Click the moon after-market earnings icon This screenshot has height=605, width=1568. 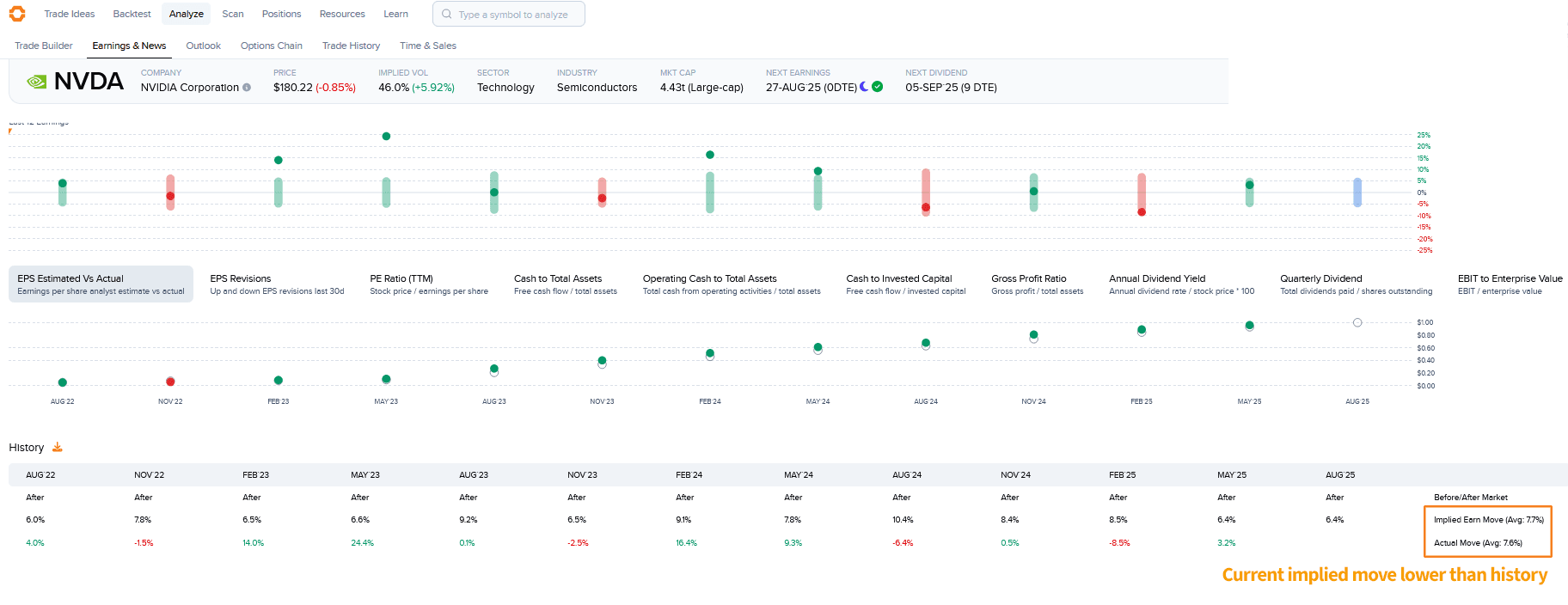pos(864,87)
